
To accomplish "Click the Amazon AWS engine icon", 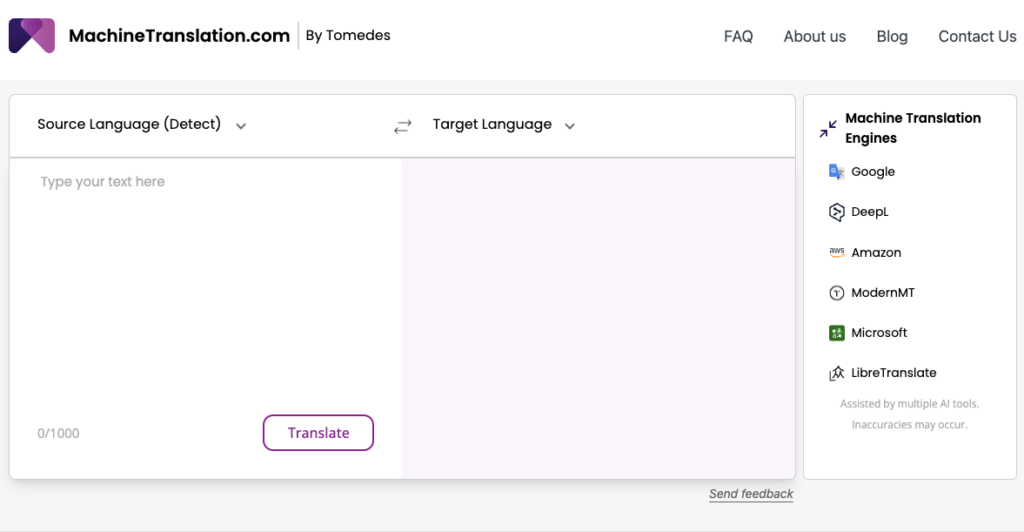I will click(837, 253).
